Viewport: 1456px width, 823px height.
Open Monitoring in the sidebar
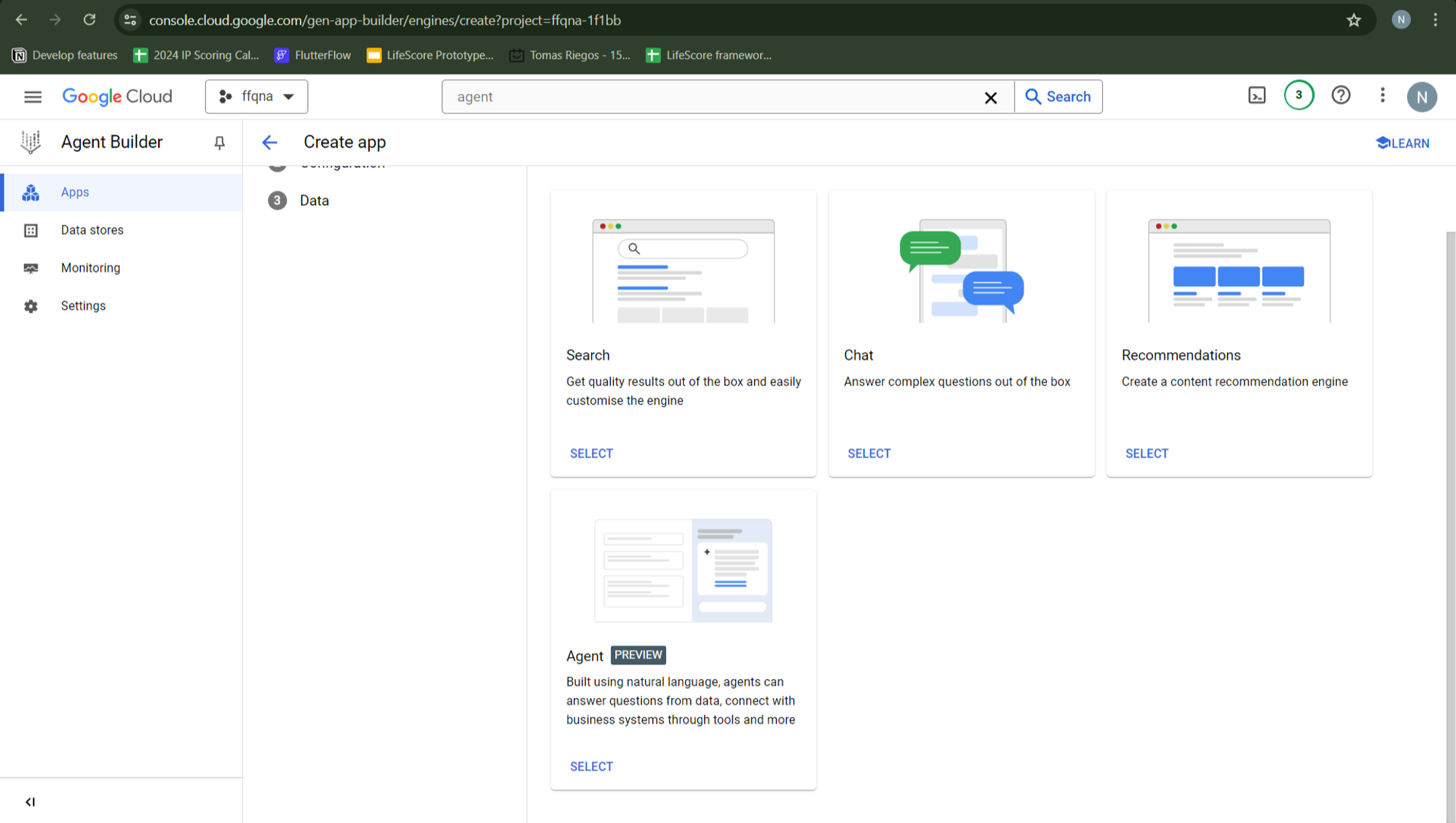[90, 268]
